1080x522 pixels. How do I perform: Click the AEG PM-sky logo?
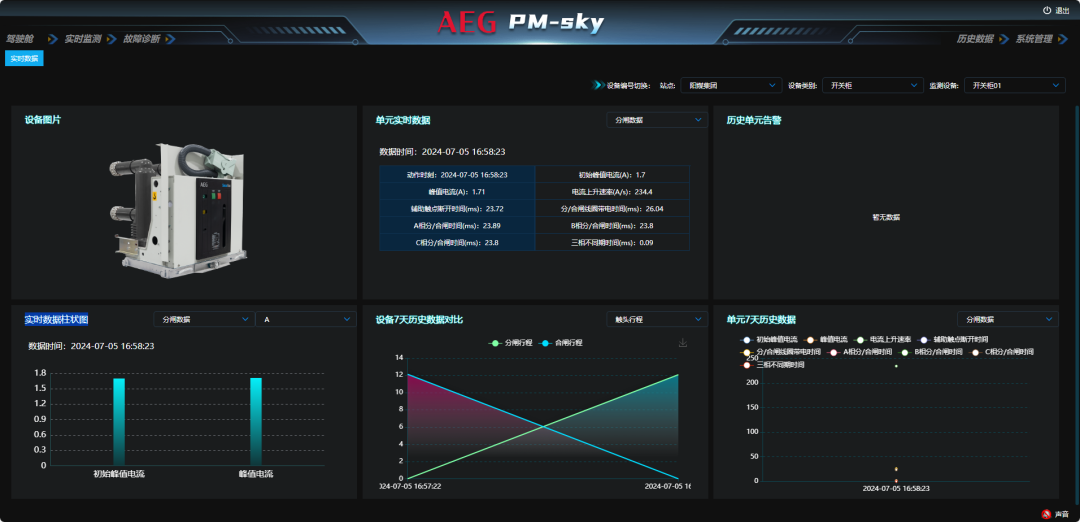point(521,23)
